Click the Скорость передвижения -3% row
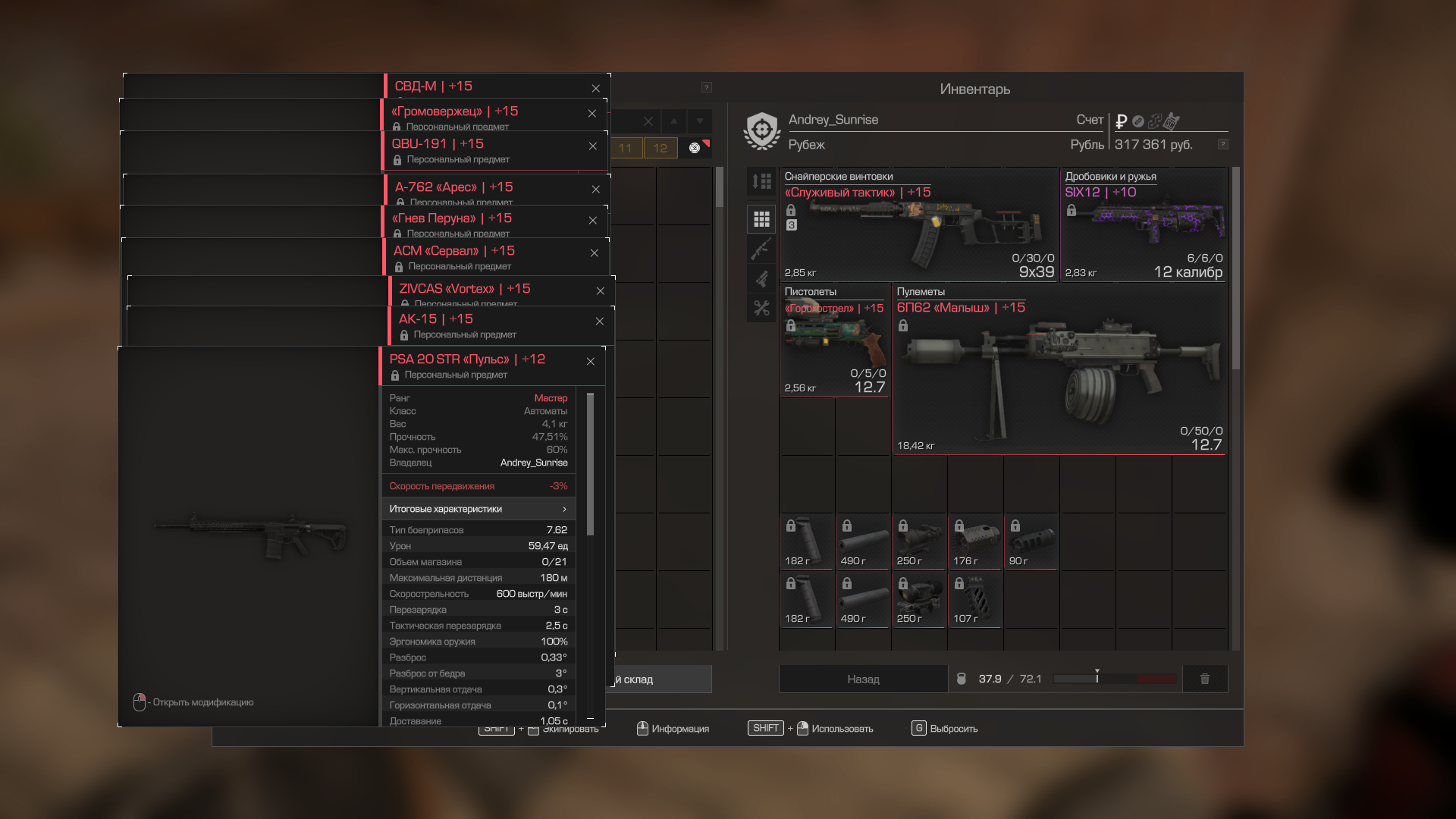 tap(479, 486)
